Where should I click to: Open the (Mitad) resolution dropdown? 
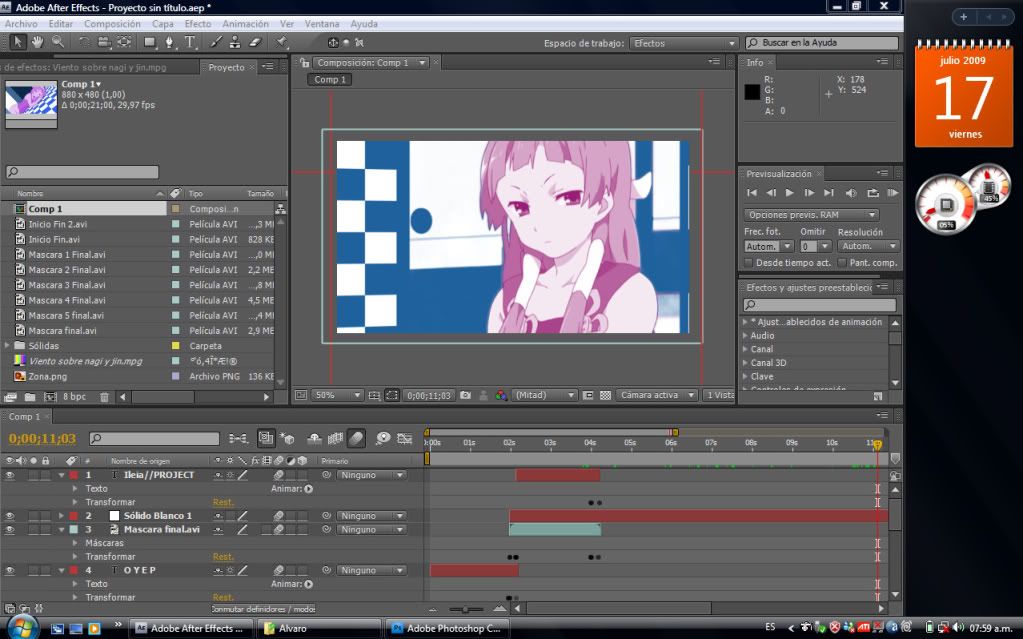(x=545, y=395)
